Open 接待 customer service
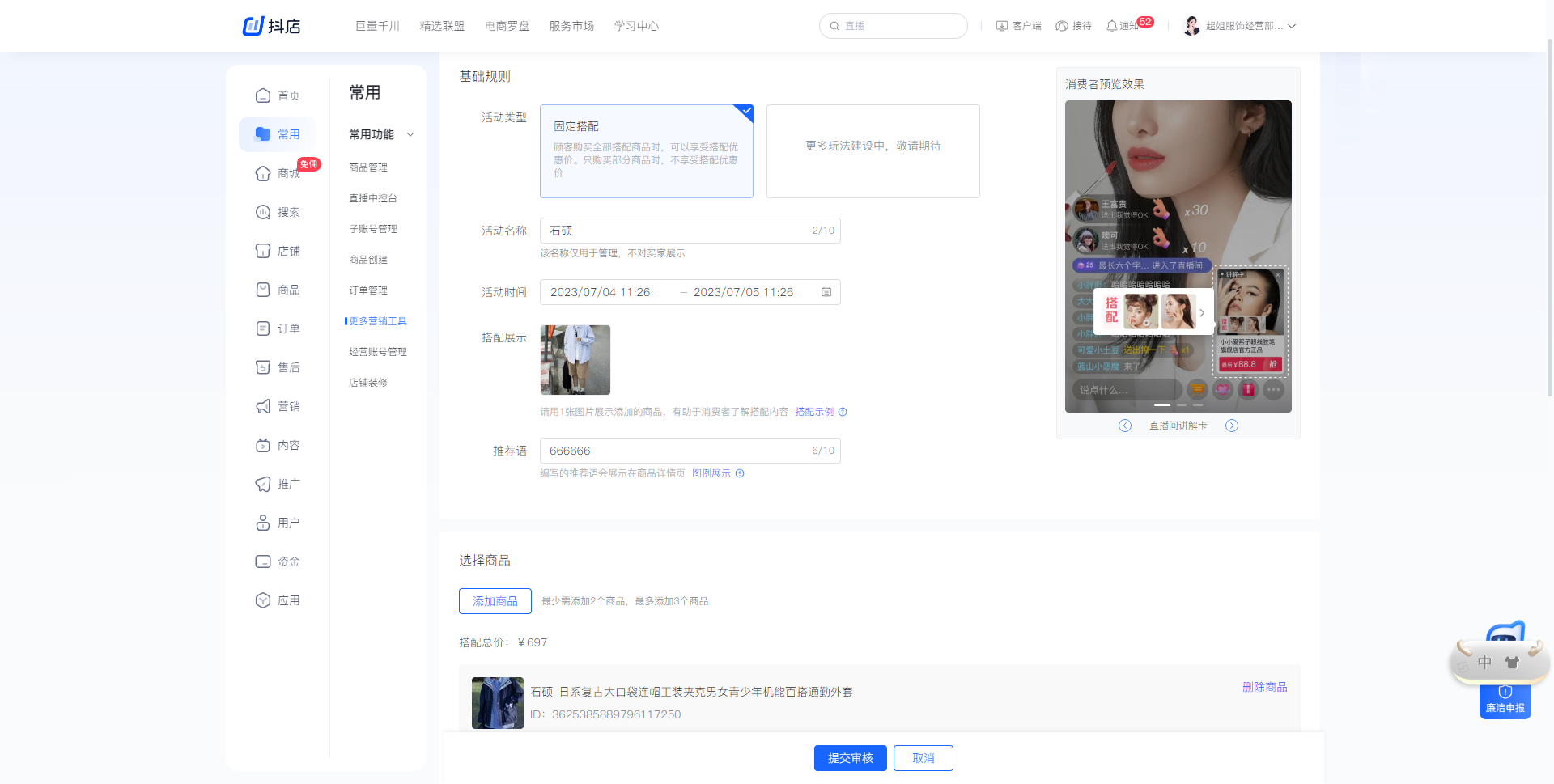 tap(1073, 26)
